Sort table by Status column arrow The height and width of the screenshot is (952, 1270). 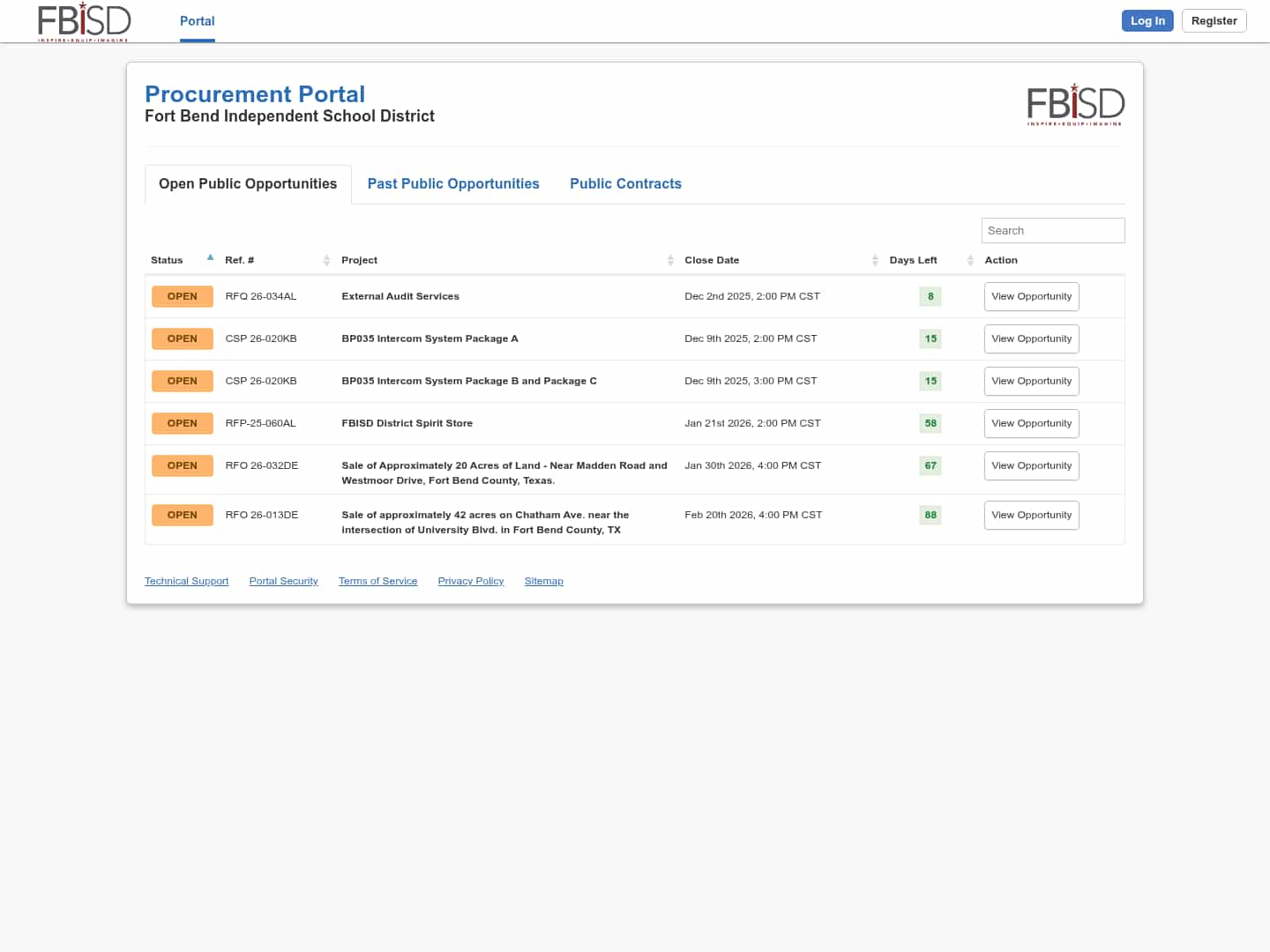point(210,258)
